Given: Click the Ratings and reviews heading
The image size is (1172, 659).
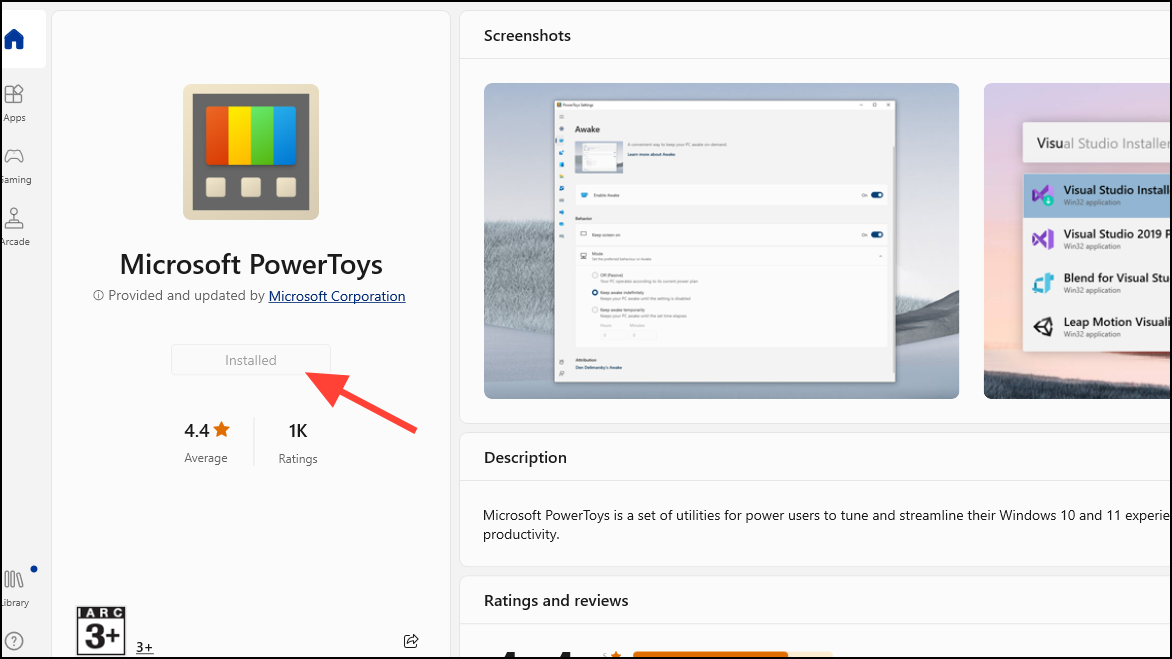Looking at the screenshot, I should 556,601.
